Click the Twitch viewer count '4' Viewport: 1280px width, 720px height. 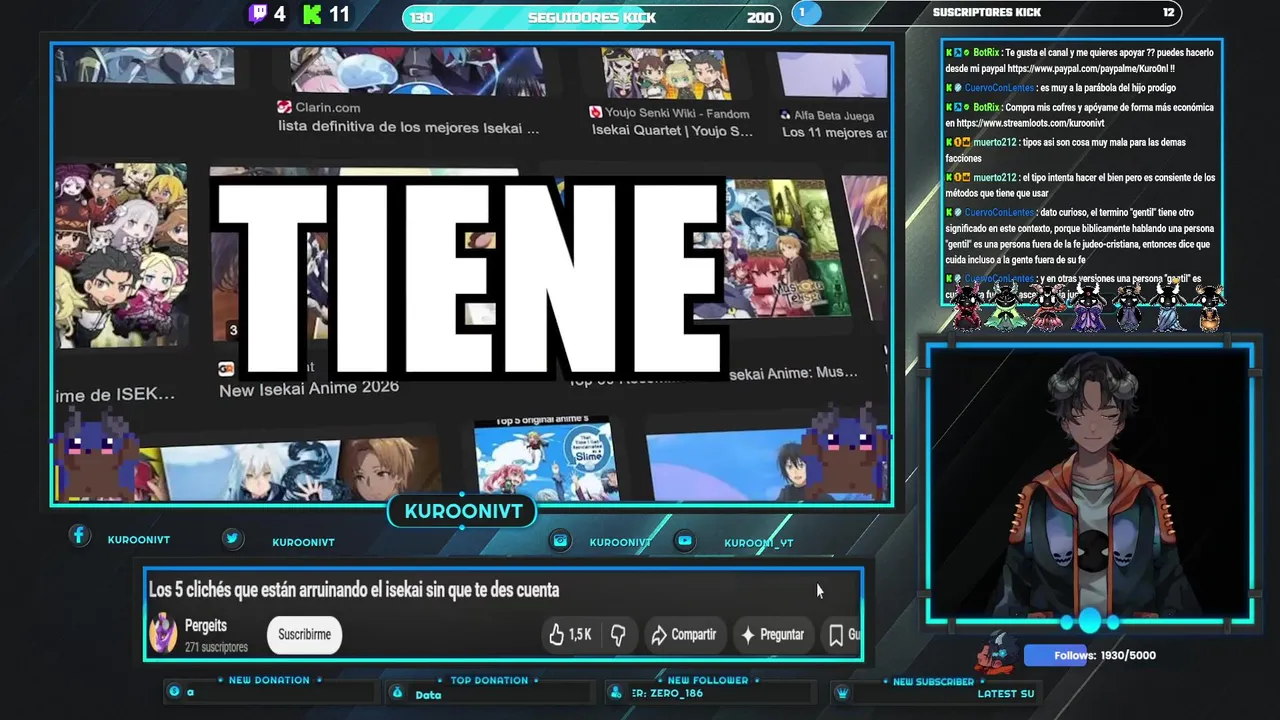coord(279,14)
